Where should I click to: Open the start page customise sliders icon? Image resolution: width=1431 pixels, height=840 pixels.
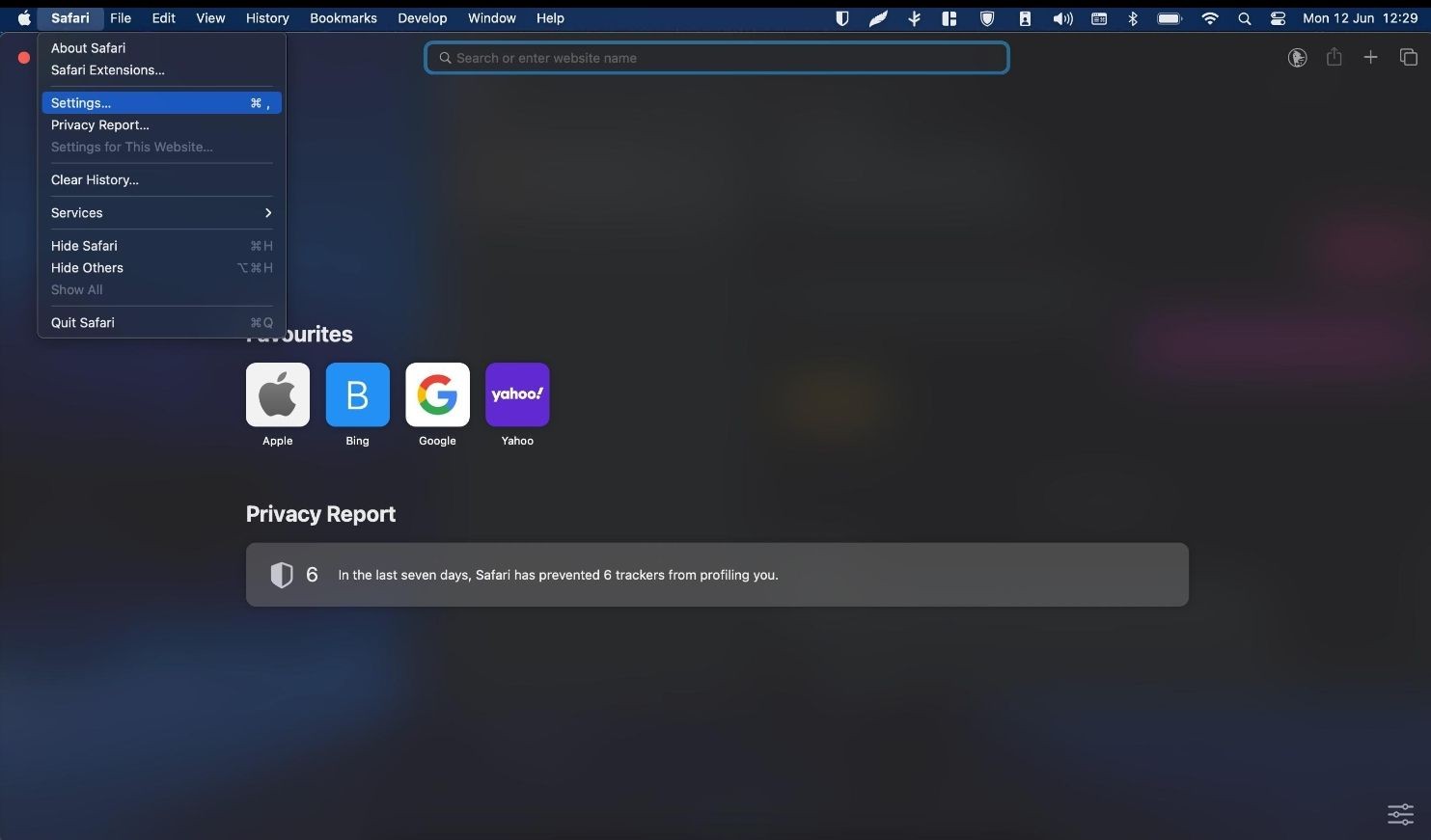pos(1400,814)
